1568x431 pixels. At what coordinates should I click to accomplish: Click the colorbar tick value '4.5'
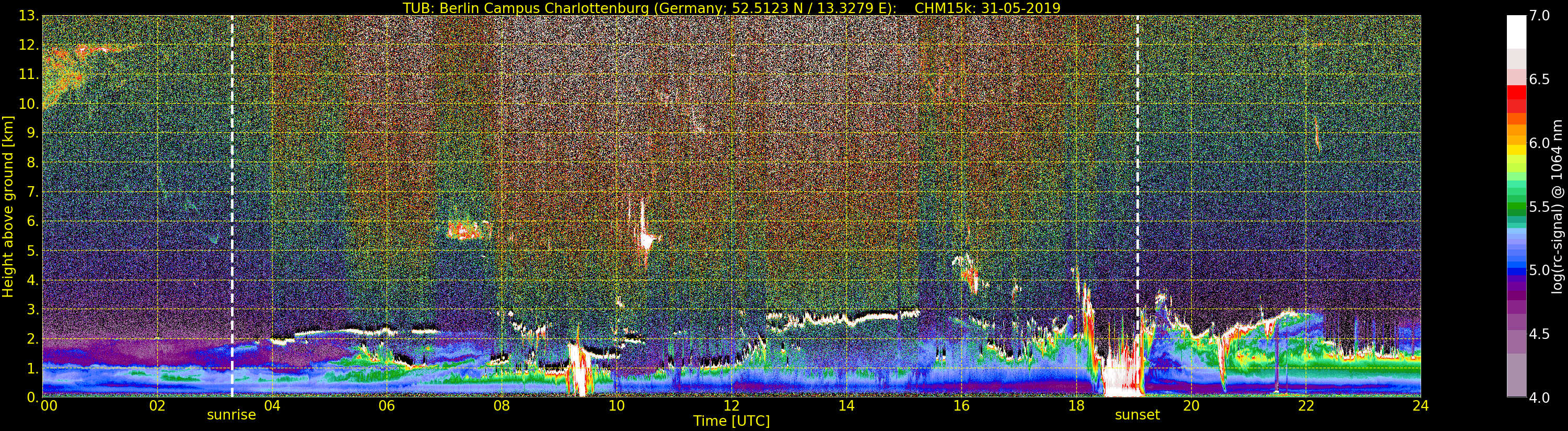pos(1539,334)
